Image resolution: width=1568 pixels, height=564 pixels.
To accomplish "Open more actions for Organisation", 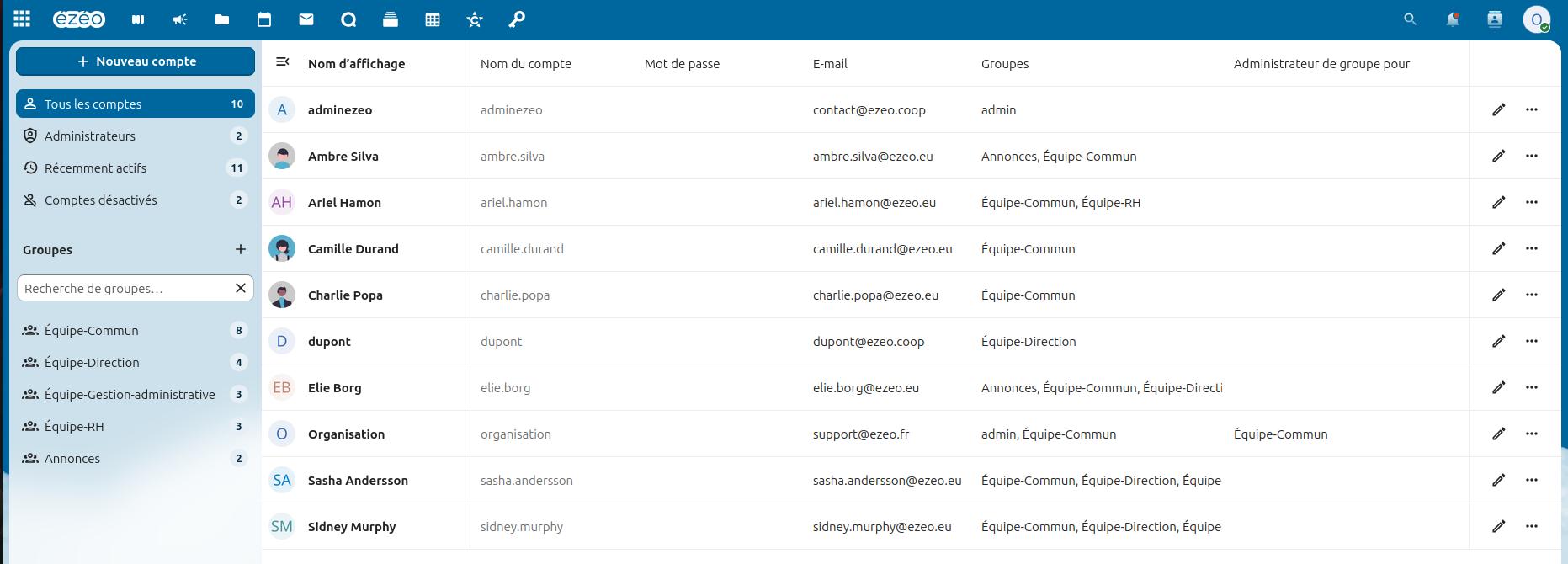I will 1532,434.
